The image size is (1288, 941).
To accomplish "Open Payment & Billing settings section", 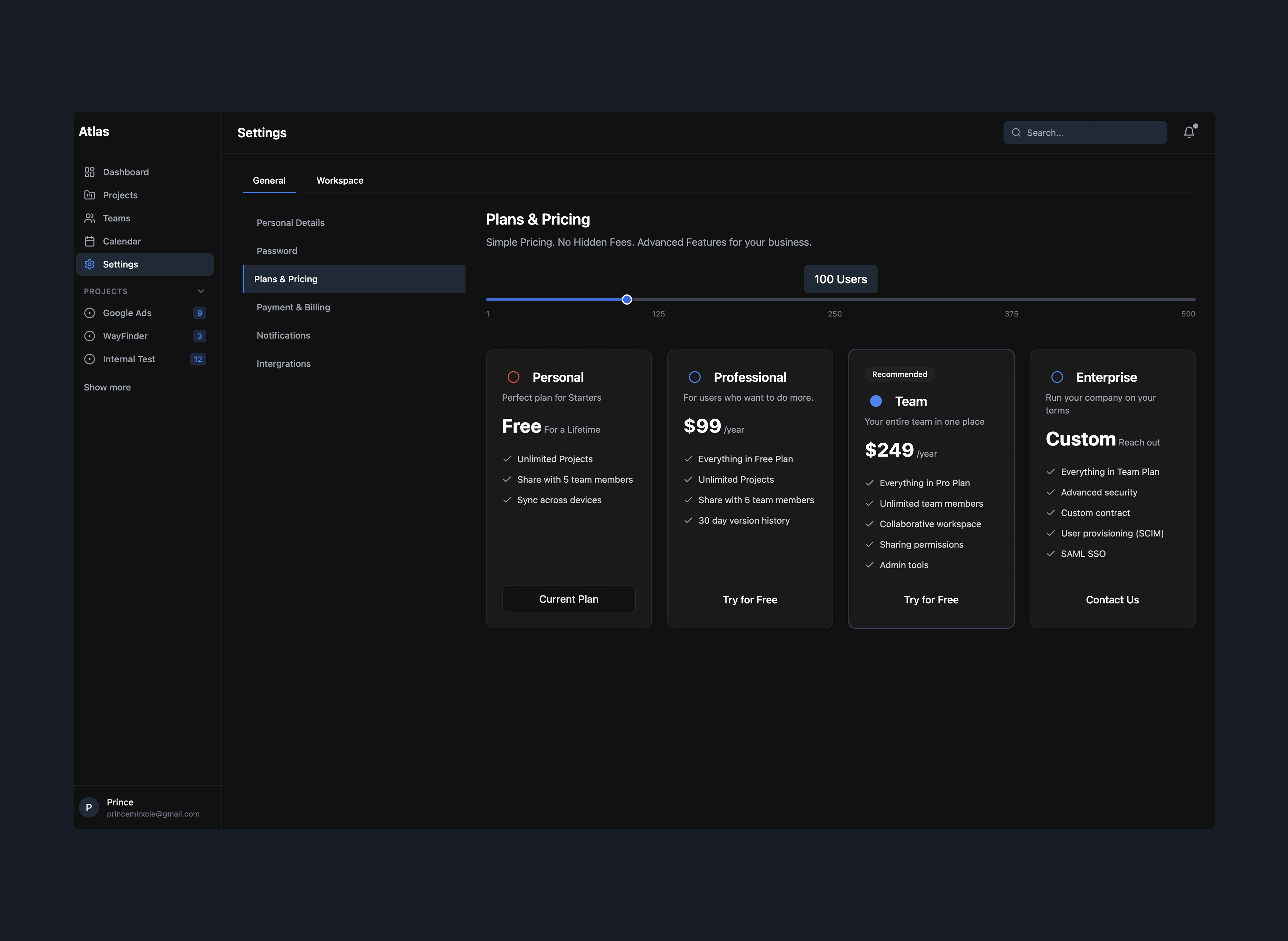I will (x=293, y=307).
